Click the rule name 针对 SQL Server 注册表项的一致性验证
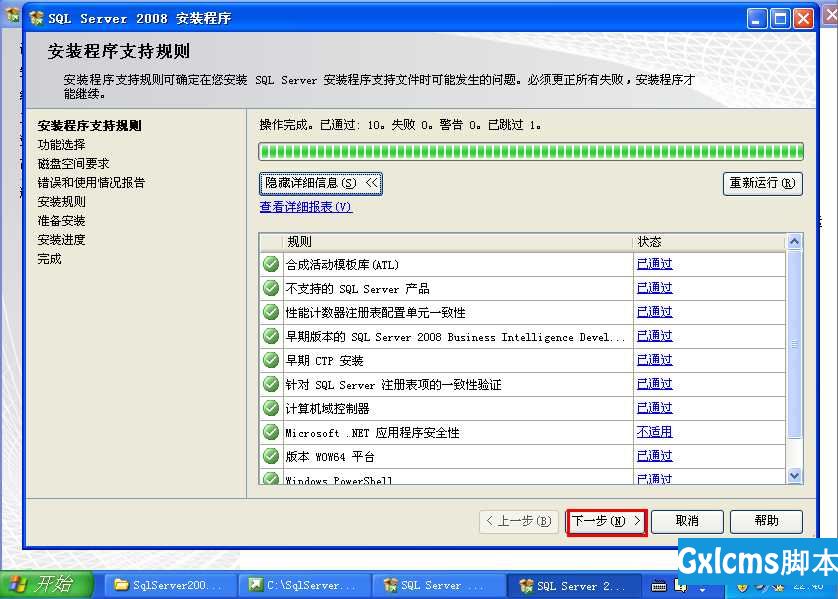 coord(393,385)
